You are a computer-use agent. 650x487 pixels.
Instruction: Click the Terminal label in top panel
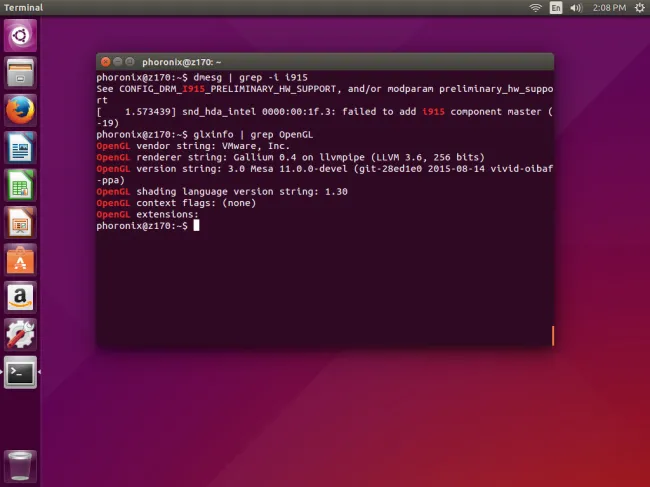click(x=24, y=7)
